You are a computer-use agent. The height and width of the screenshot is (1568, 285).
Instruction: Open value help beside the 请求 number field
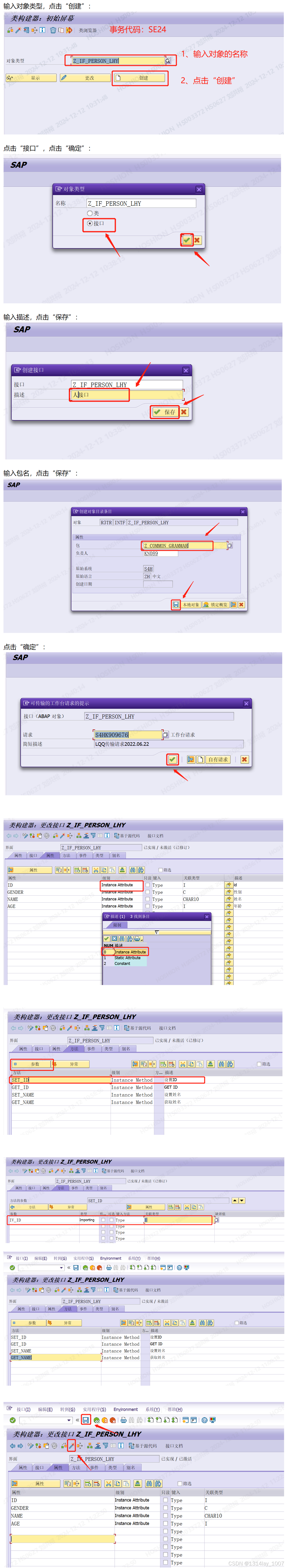pyautogui.click(x=165, y=735)
